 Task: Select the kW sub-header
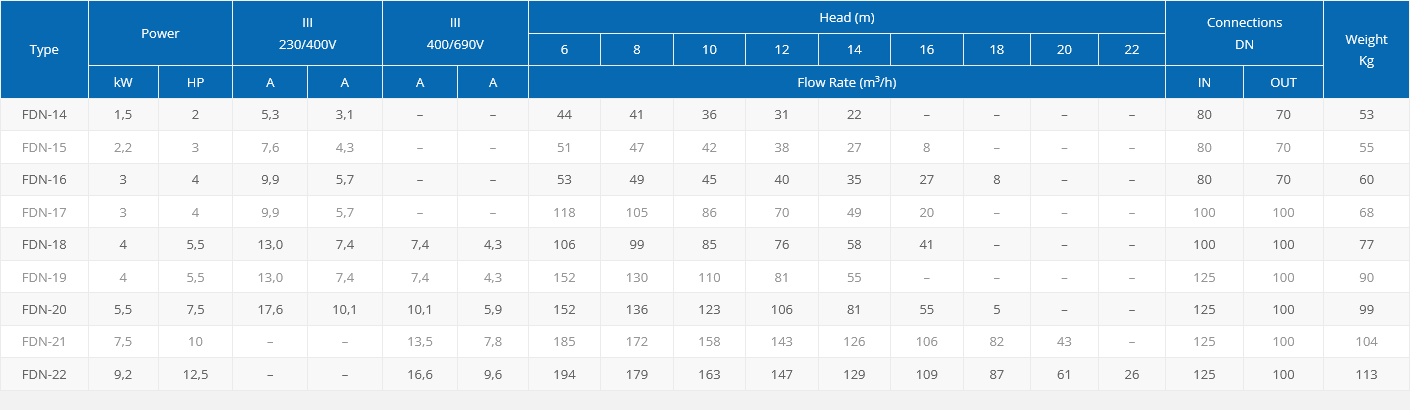[124, 82]
